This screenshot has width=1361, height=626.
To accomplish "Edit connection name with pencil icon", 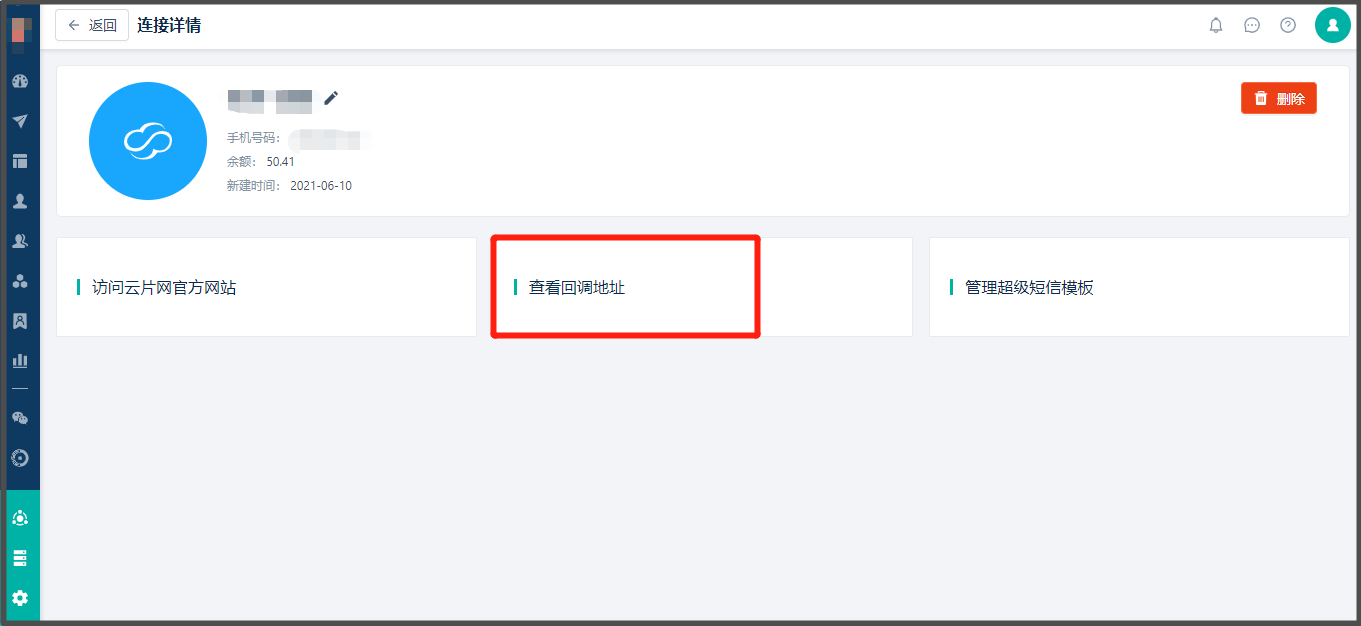I will 331,97.
